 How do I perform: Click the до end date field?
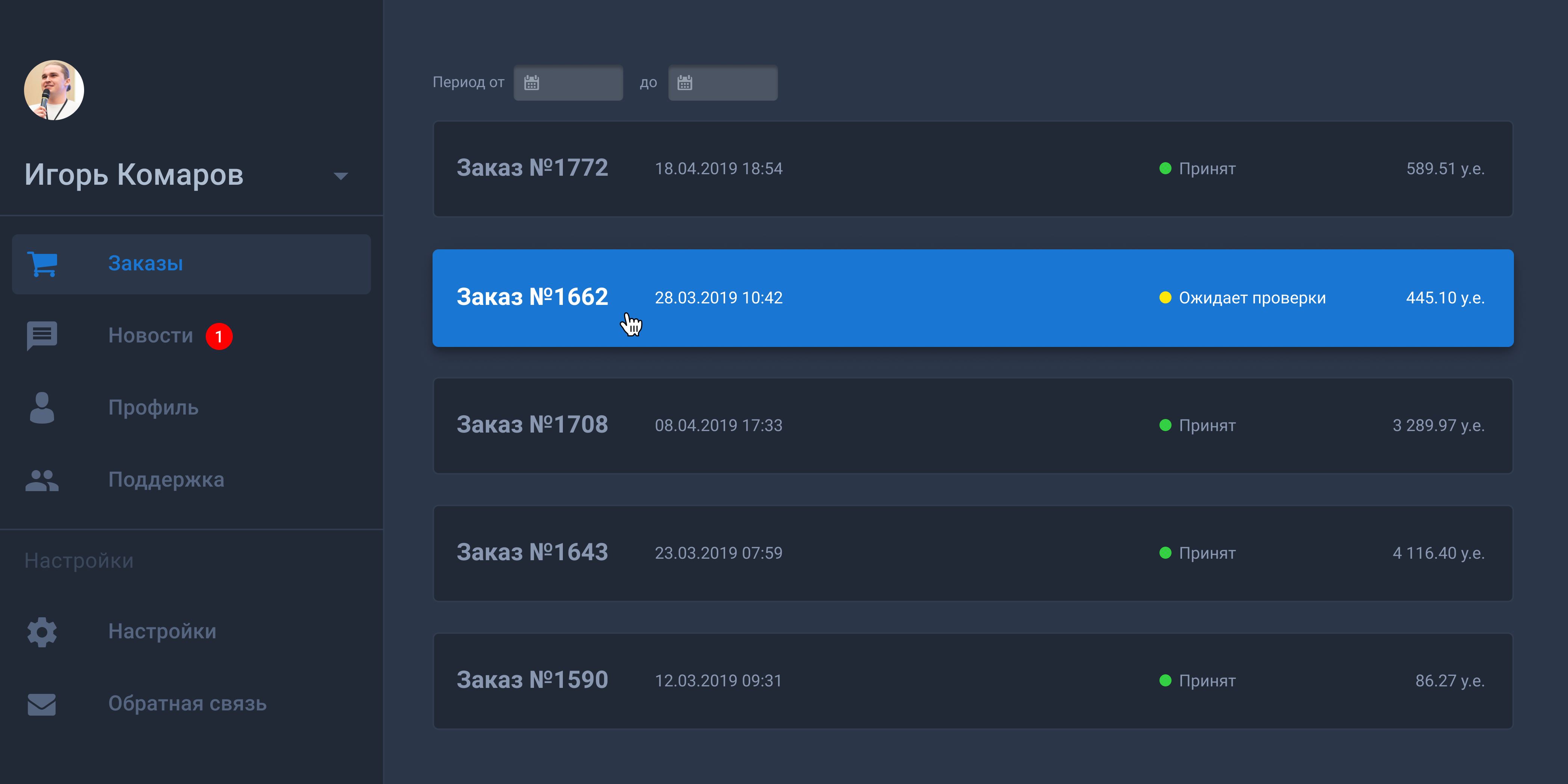722,83
